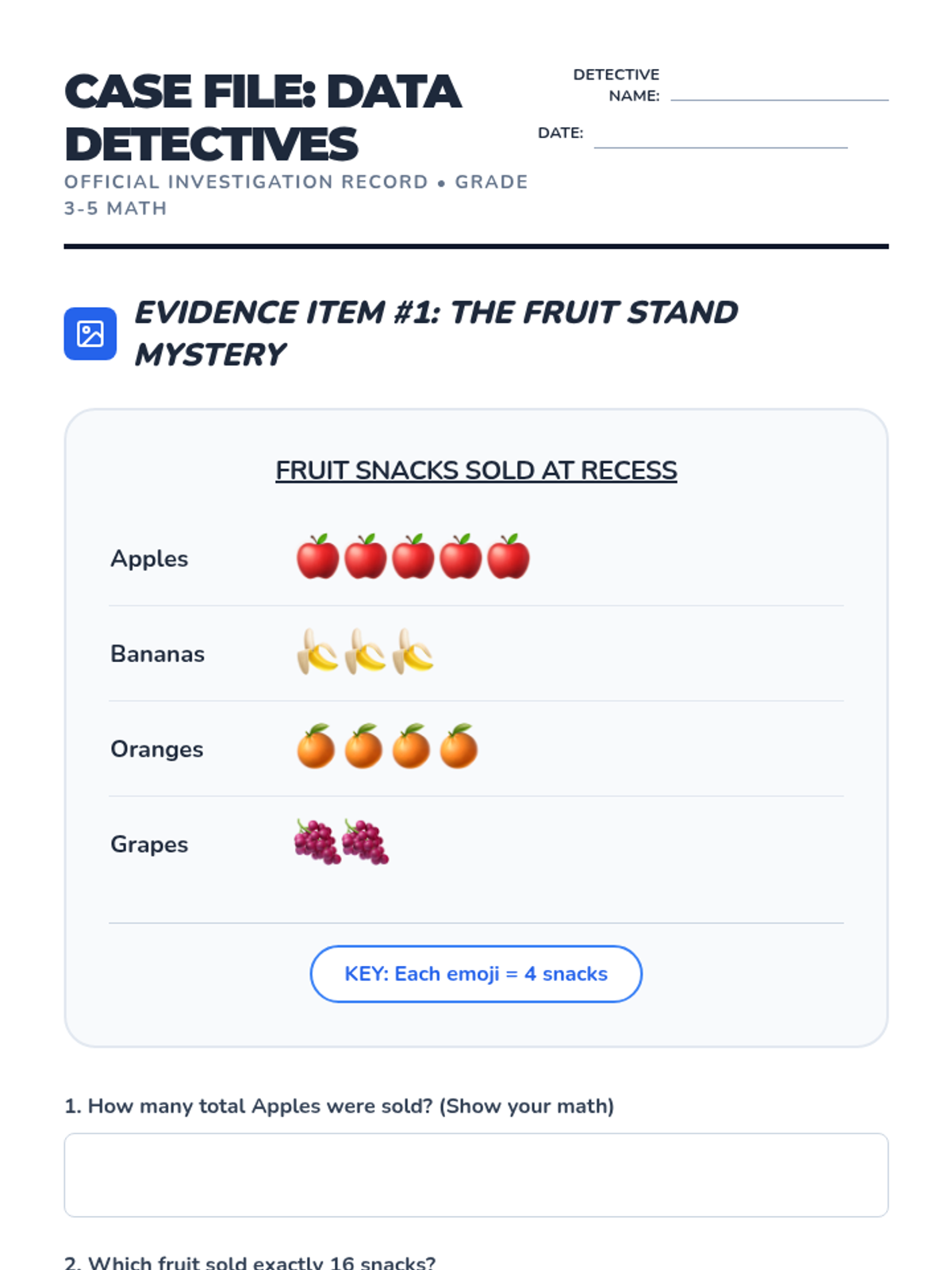This screenshot has height=1270, width=952.
Task: Select the Bananas row label
Action: [x=157, y=653]
